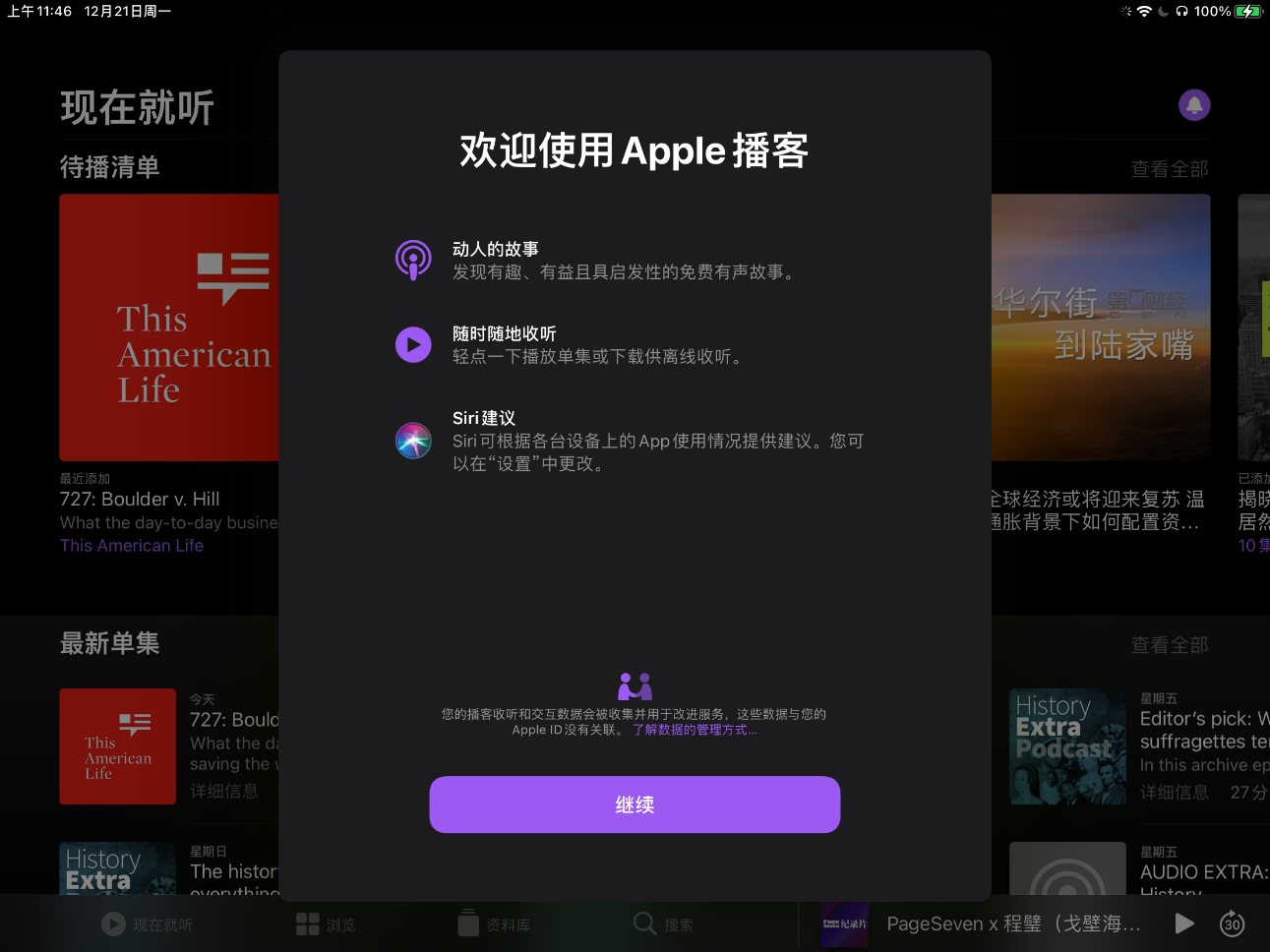Open the purple notification bell icon
Image resolution: width=1270 pixels, height=952 pixels.
pyautogui.click(x=1194, y=105)
